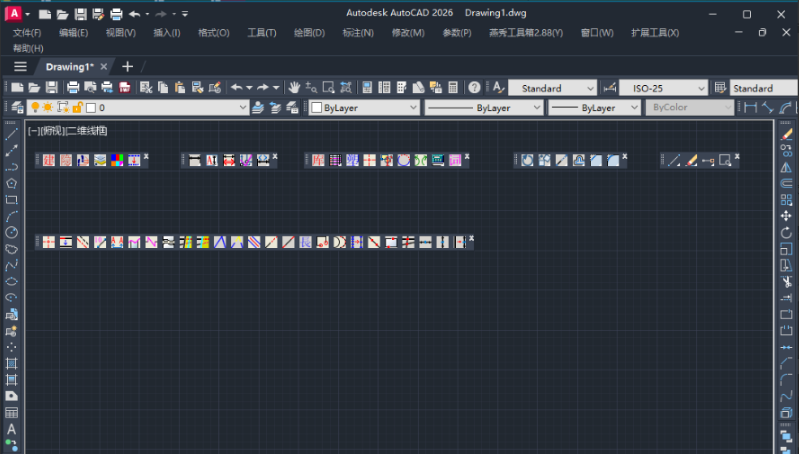
Task: Open the hamburger file tabs menu
Action: pyautogui.click(x=20, y=67)
